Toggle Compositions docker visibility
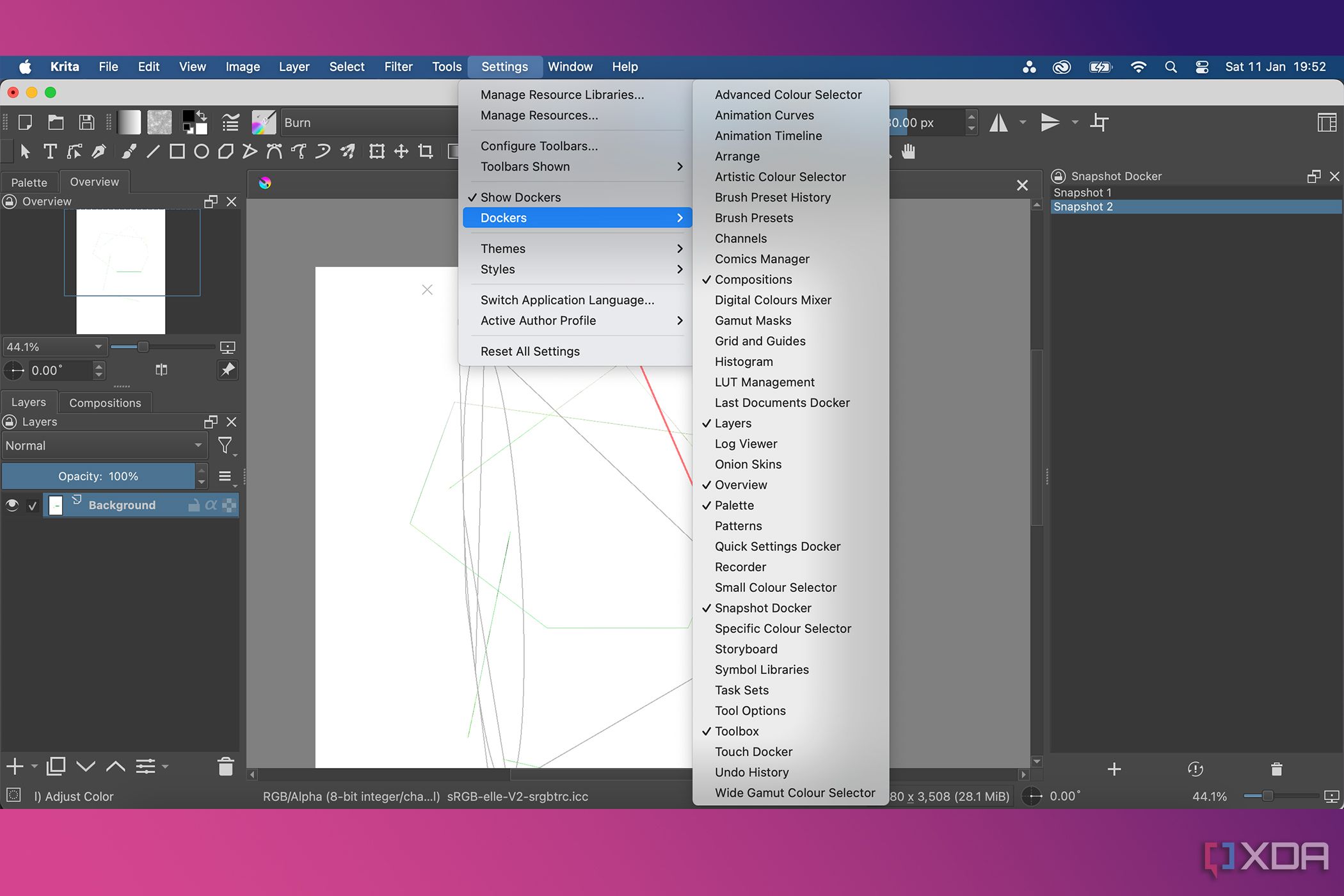The height and width of the screenshot is (896, 1344). 753,279
